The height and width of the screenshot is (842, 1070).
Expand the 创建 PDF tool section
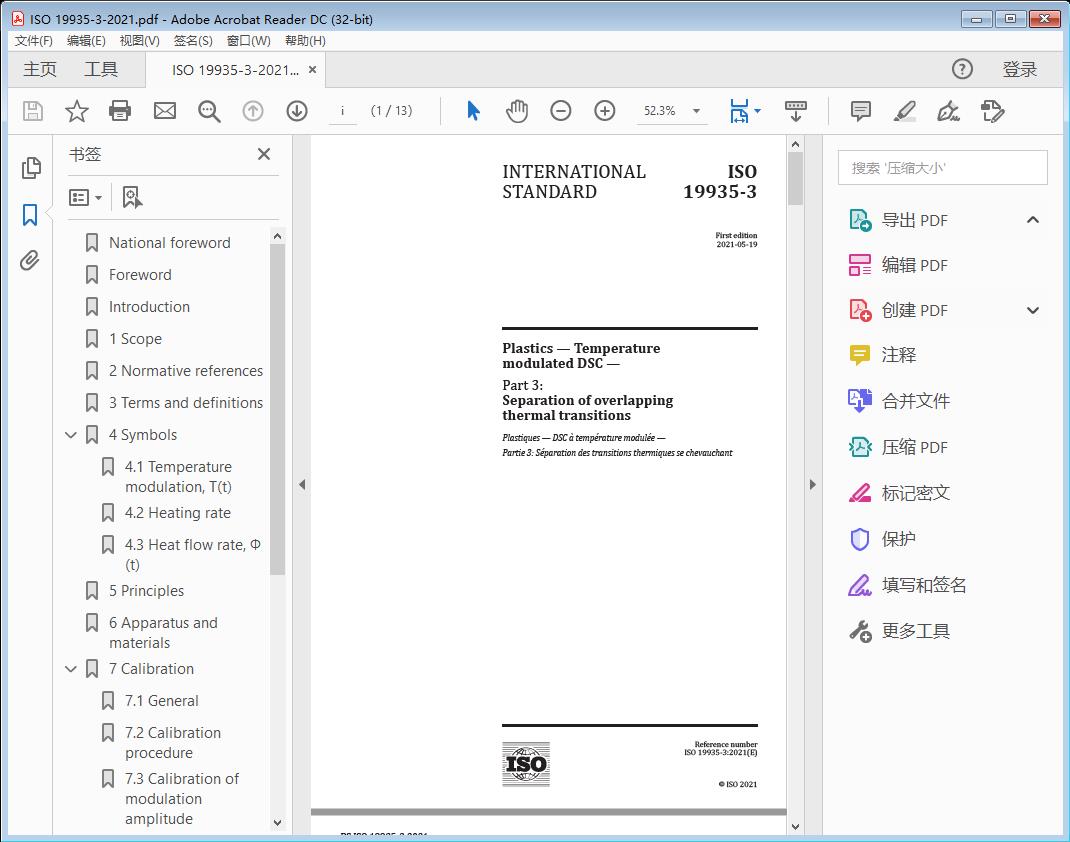tap(1033, 310)
